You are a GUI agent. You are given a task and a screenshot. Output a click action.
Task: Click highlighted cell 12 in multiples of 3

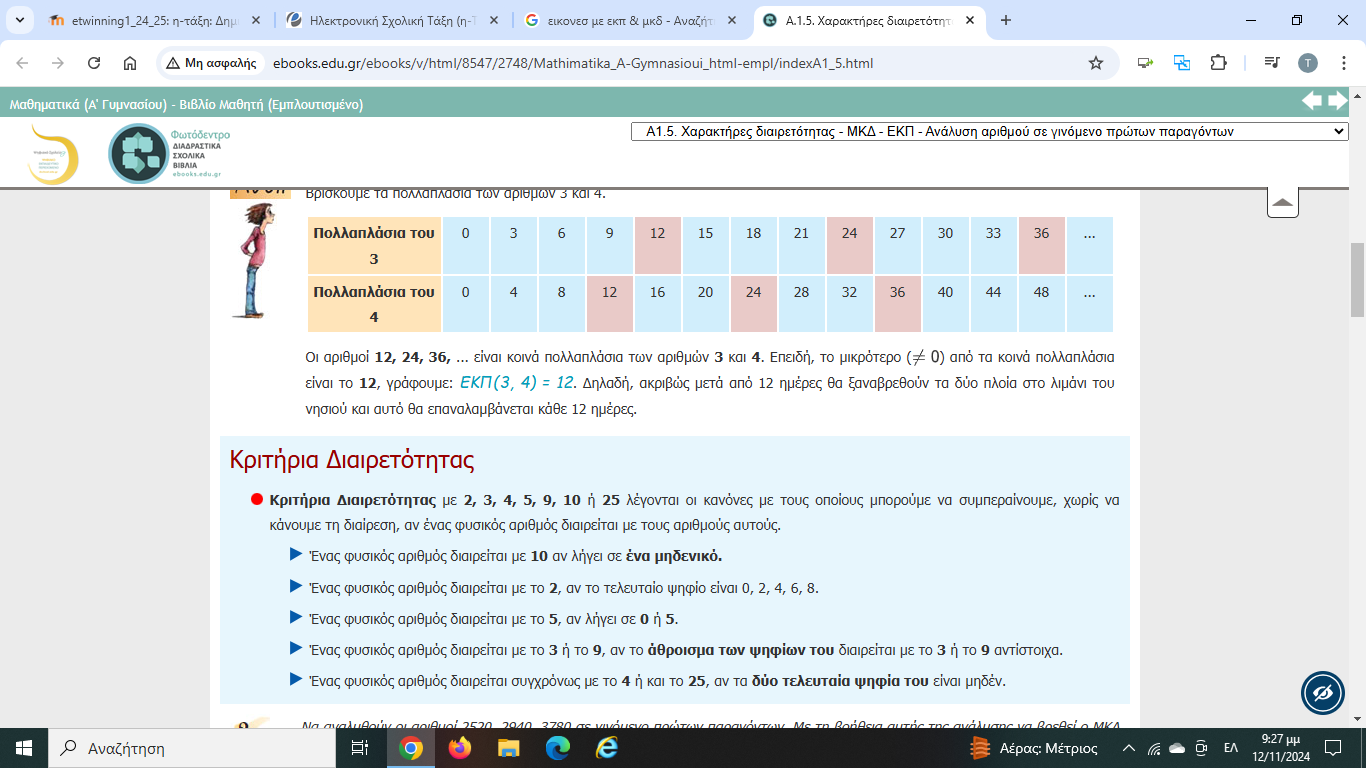pyautogui.click(x=658, y=245)
